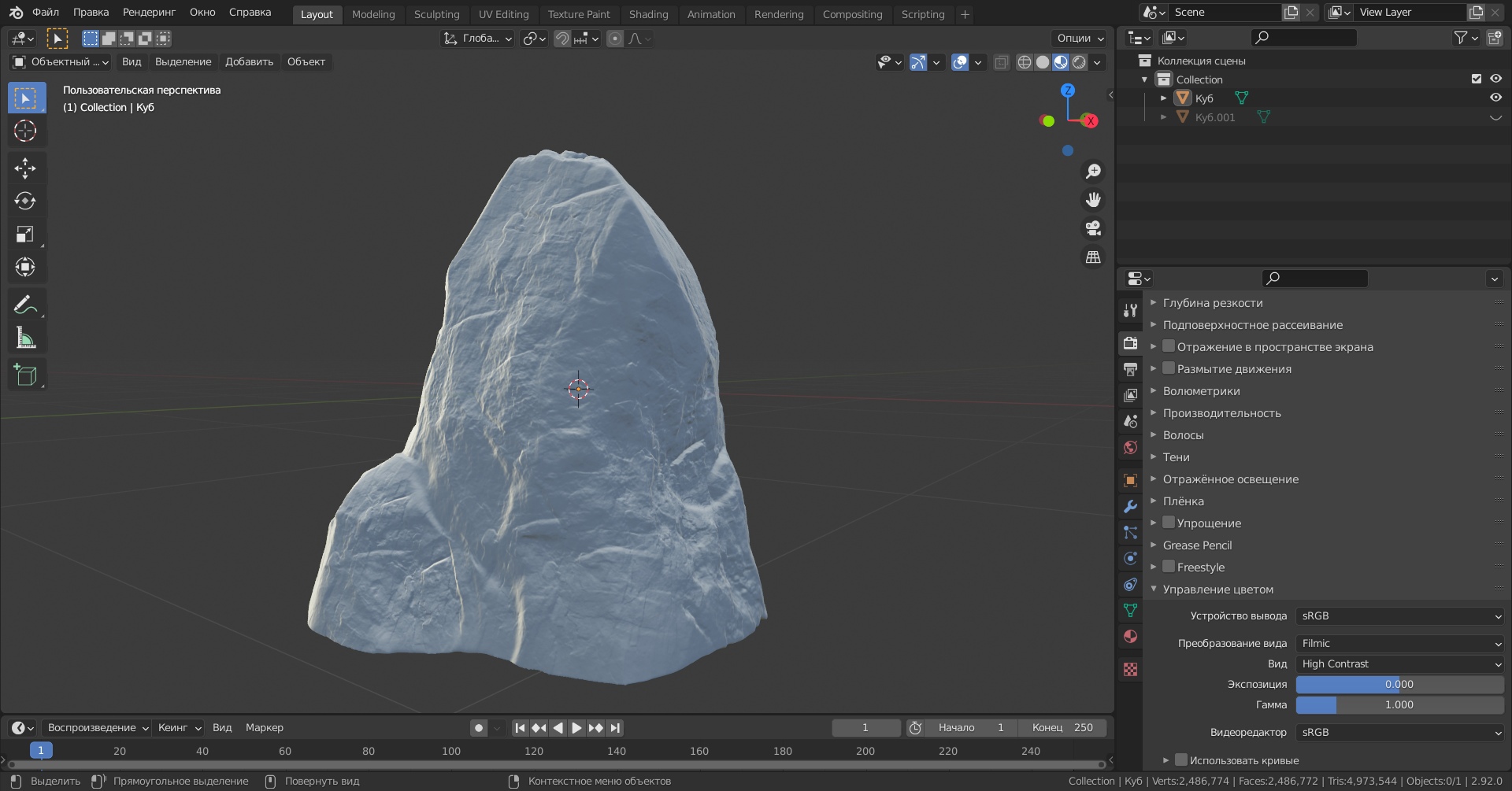Click the current frame number field
Viewport: 1512px width, 791px height.
[865, 727]
